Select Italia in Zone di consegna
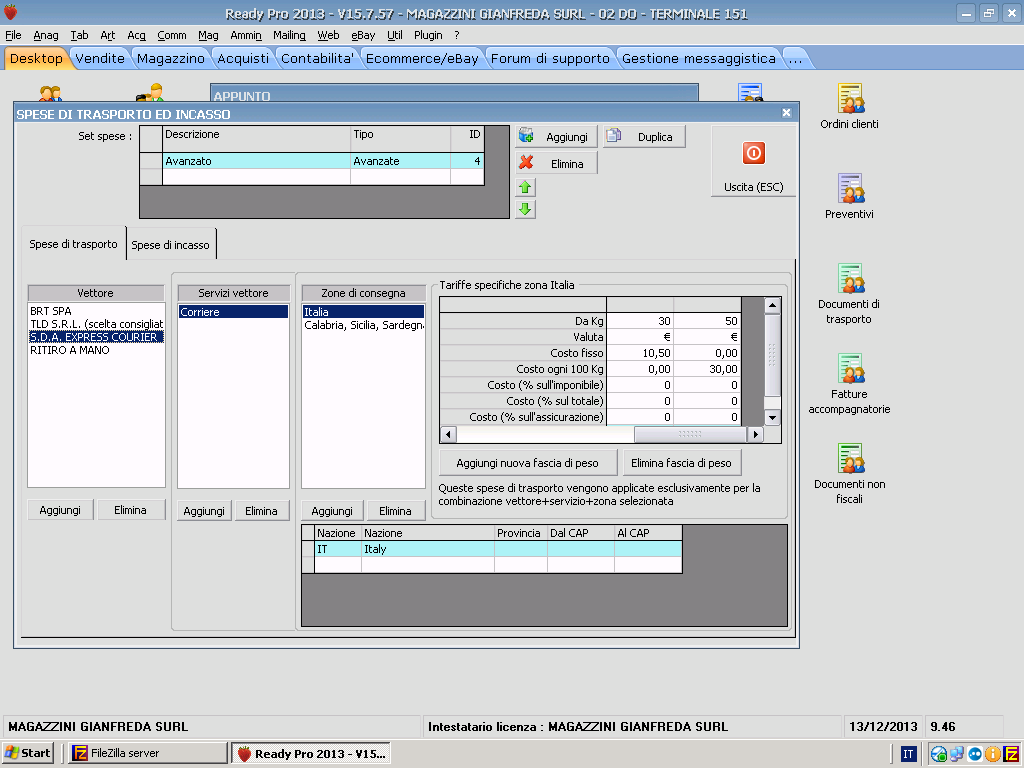The height and width of the screenshot is (768, 1024). (363, 312)
